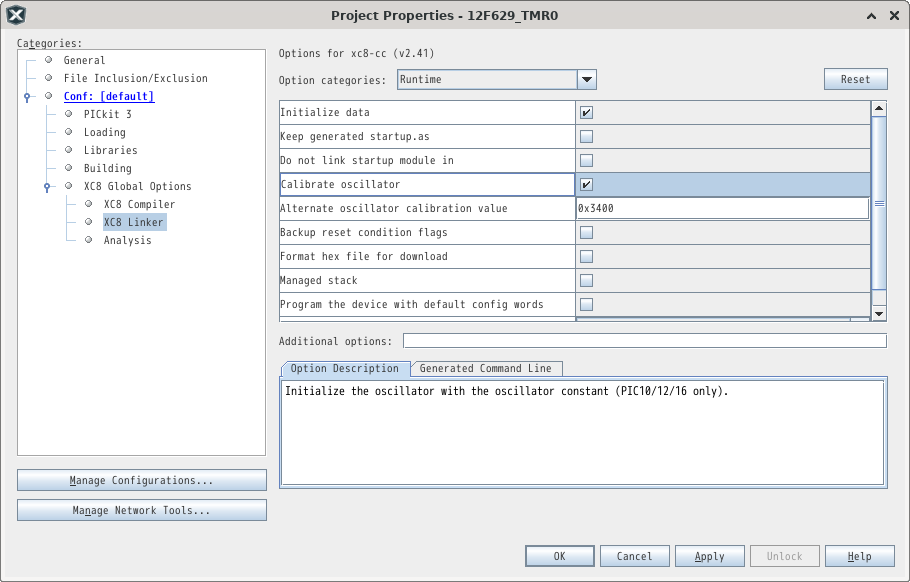This screenshot has height=582, width=910.
Task: Click the Backup reset condition flags label
Action: click(x=364, y=233)
